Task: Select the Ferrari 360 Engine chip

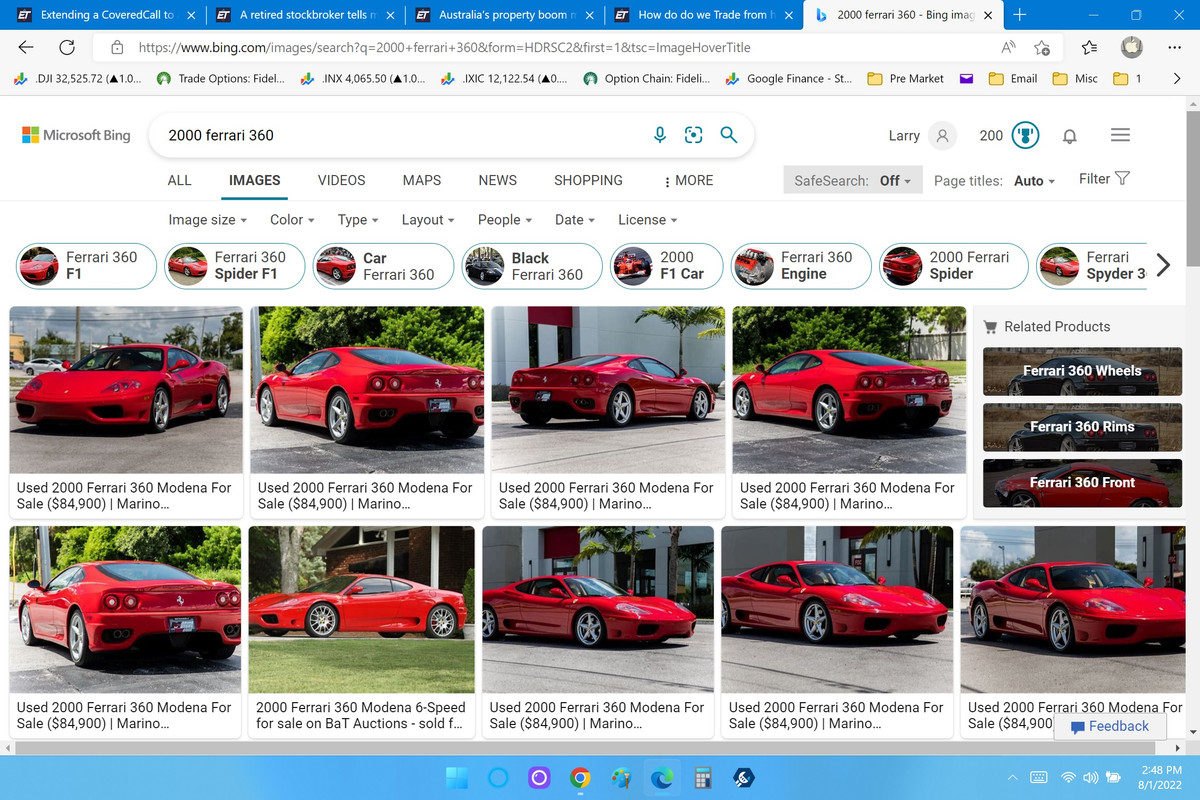Action: (801, 266)
